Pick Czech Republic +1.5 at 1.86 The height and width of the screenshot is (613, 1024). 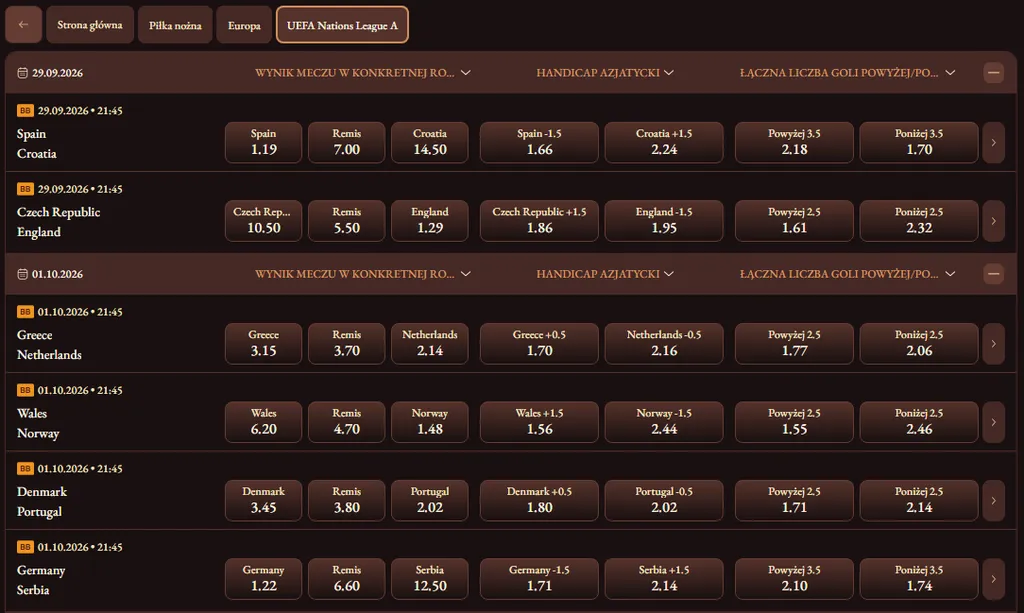point(539,221)
